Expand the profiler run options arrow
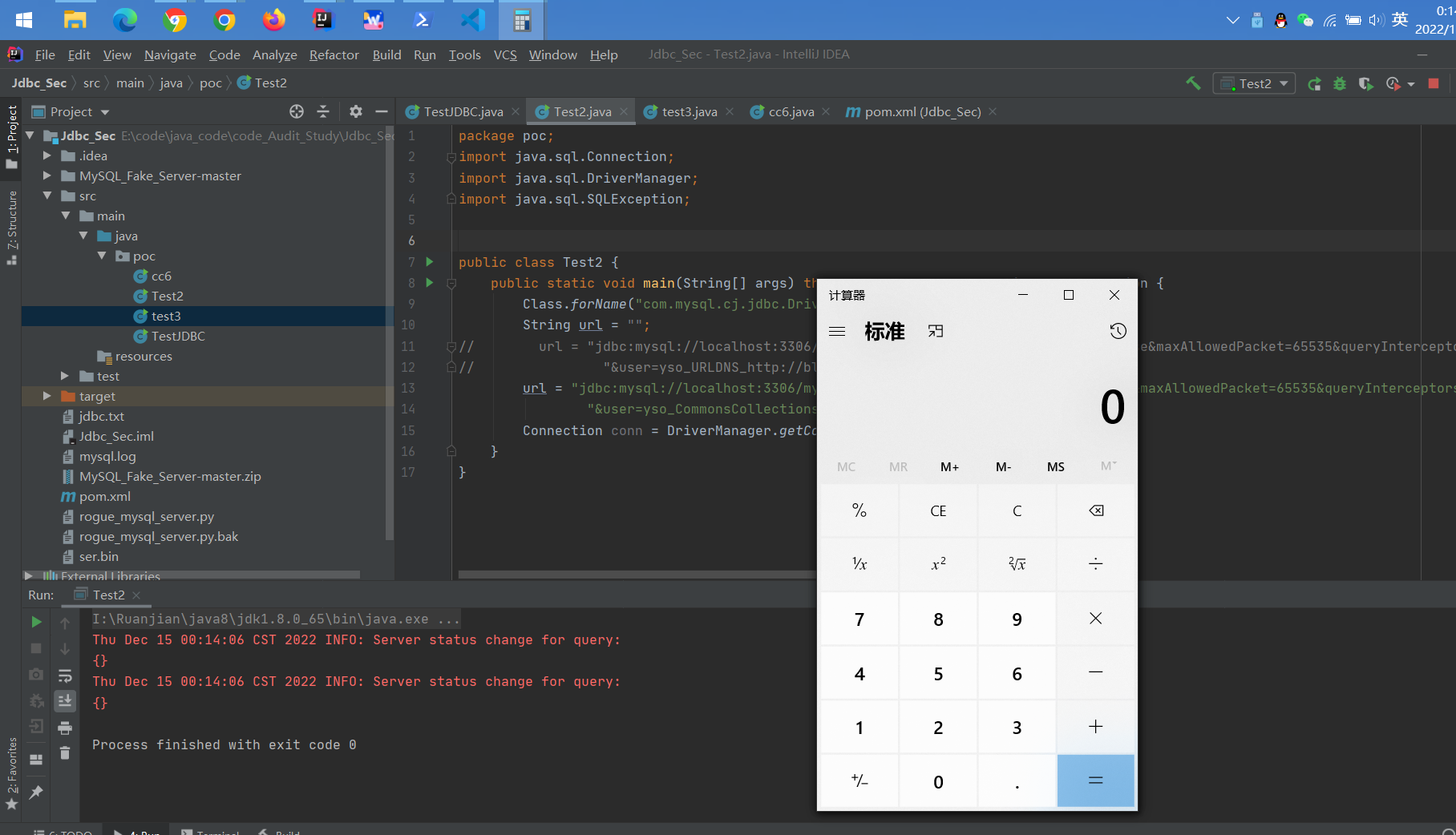Screen dimensions: 1456x835 click(x=1411, y=84)
